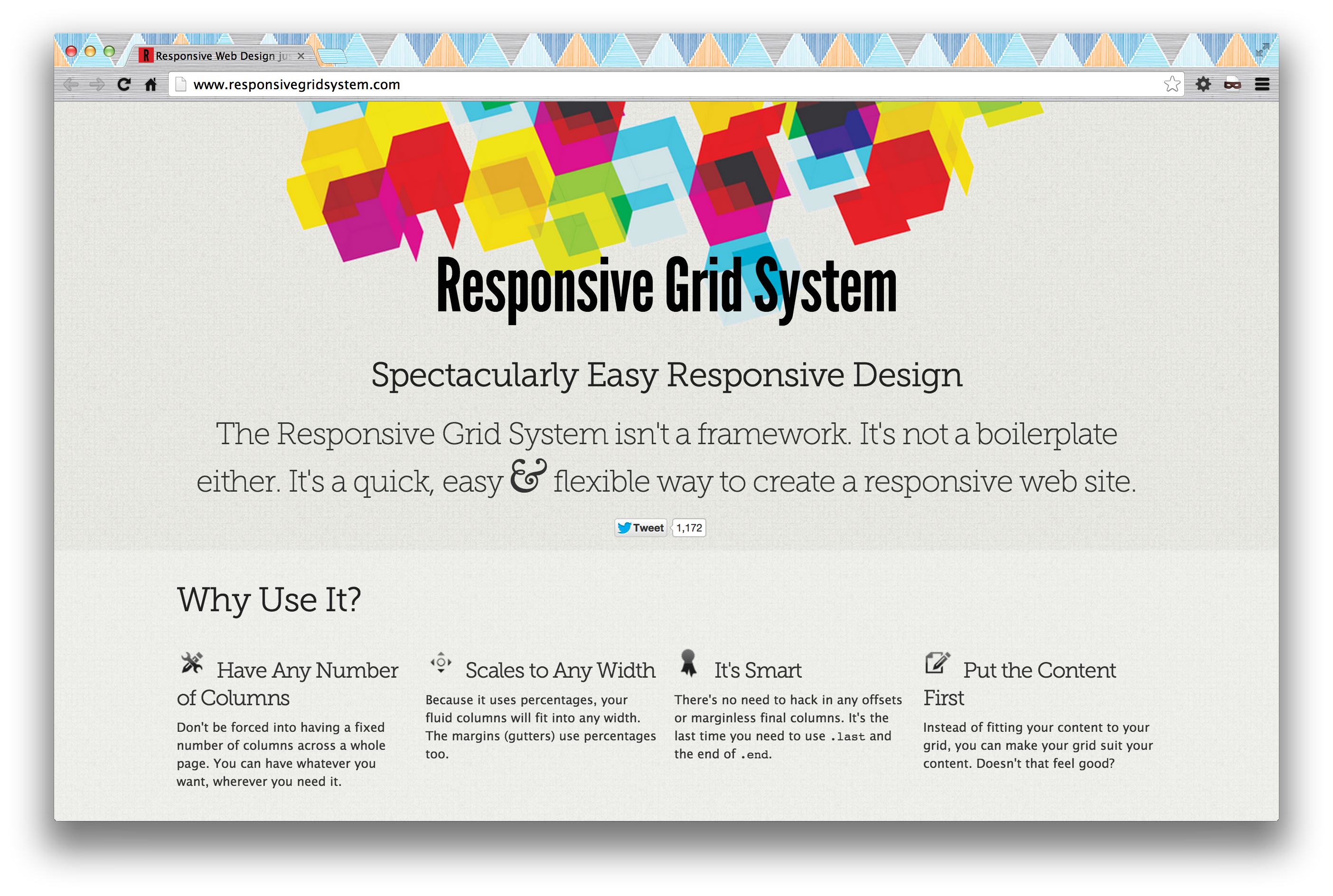Click the Put the Content First heading
The height and width of the screenshot is (896, 1333).
point(1019,683)
